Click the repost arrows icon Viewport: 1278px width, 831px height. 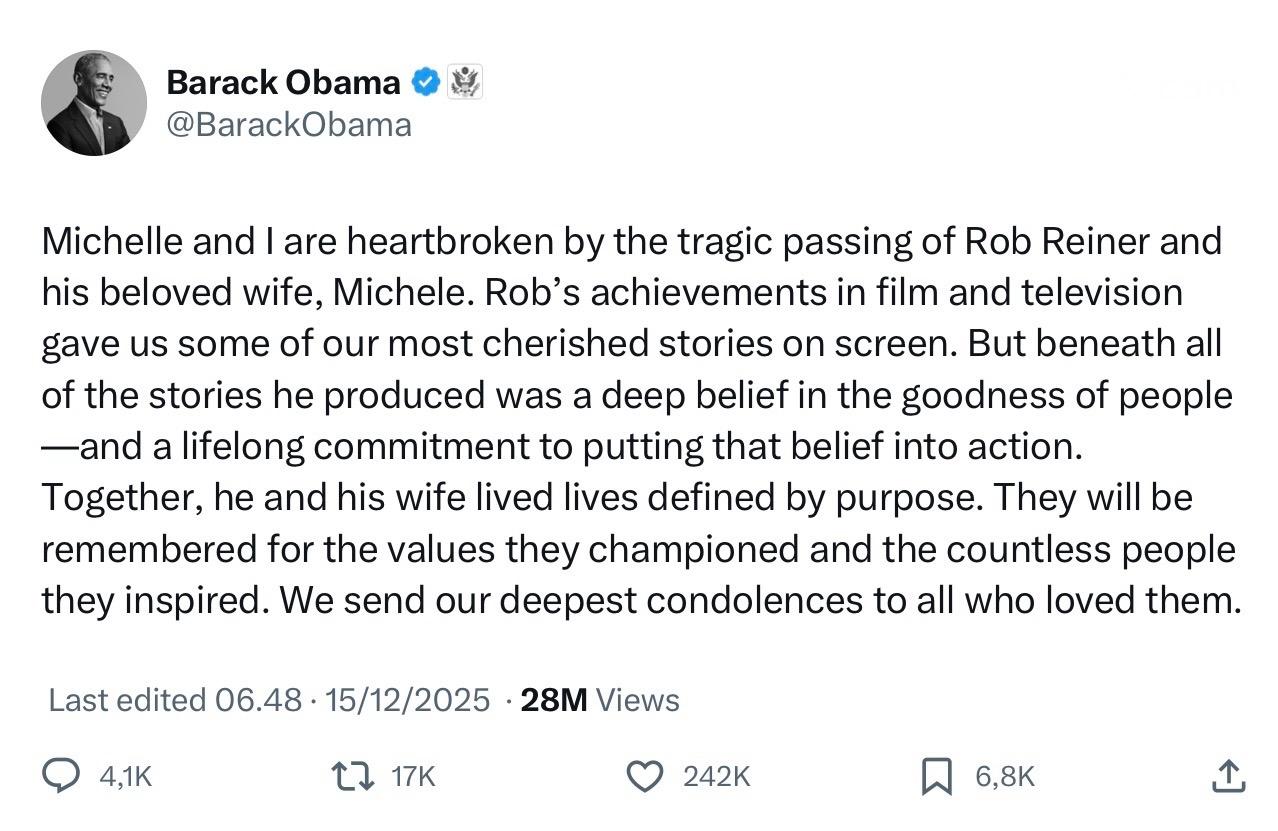(x=352, y=776)
